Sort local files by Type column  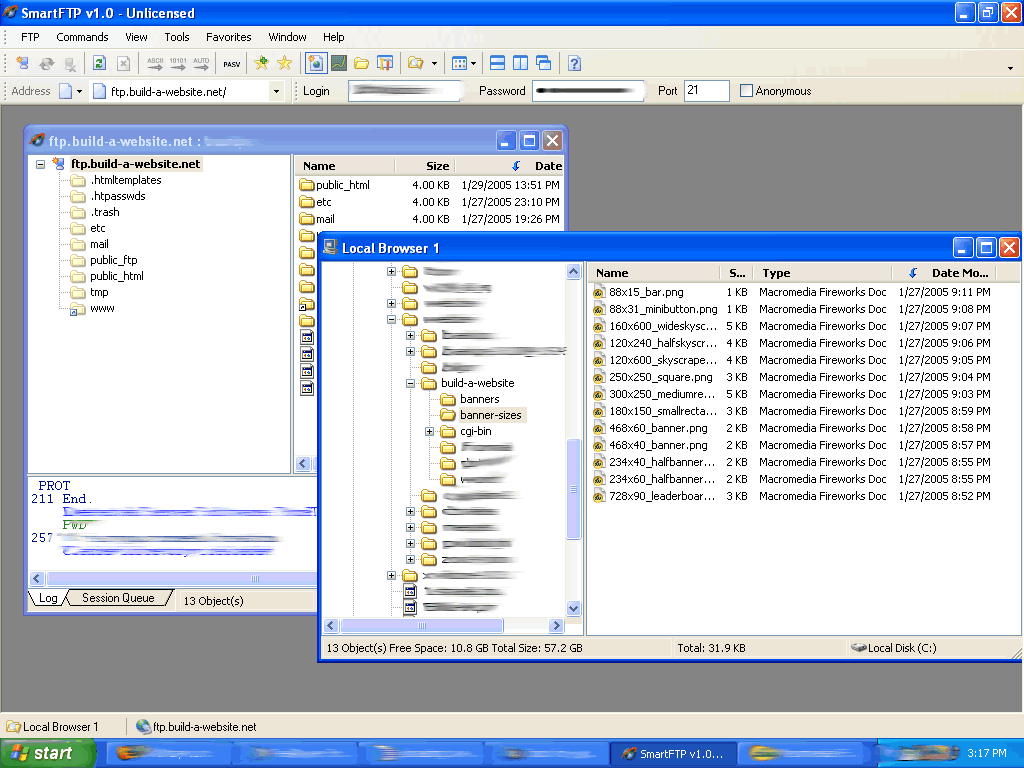[822, 273]
